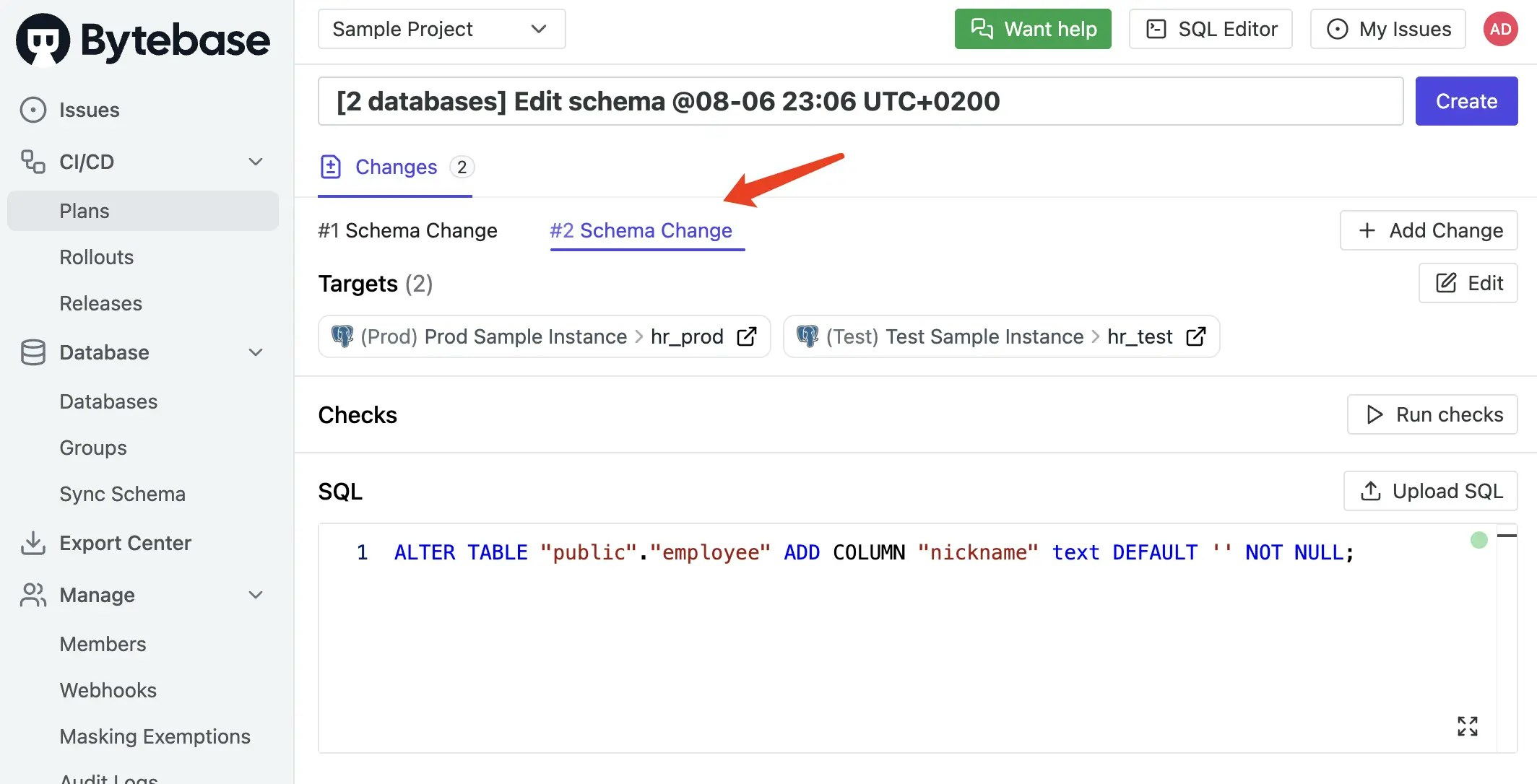The height and width of the screenshot is (784, 1537).
Task: Open the Changes tab
Action: [x=396, y=167]
